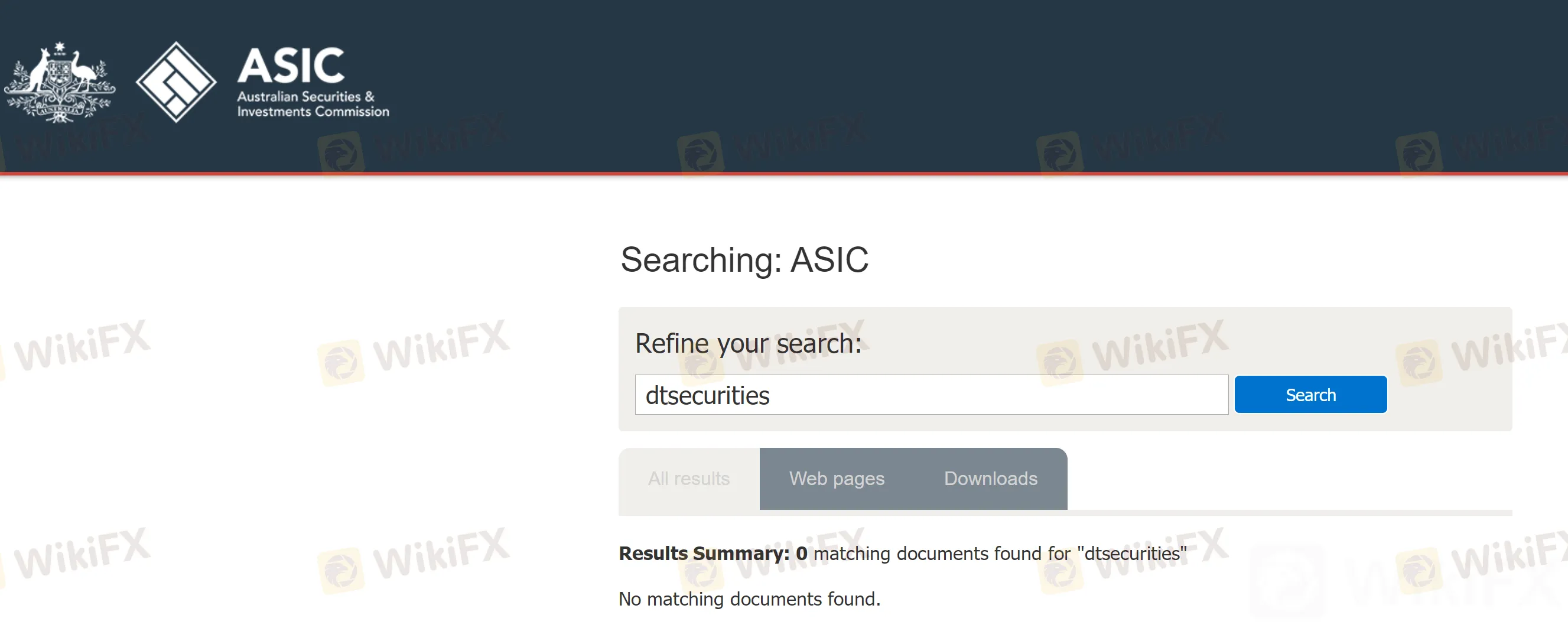Click the blue Search button
Viewport: 1568px width, 641px height.
click(1310, 395)
